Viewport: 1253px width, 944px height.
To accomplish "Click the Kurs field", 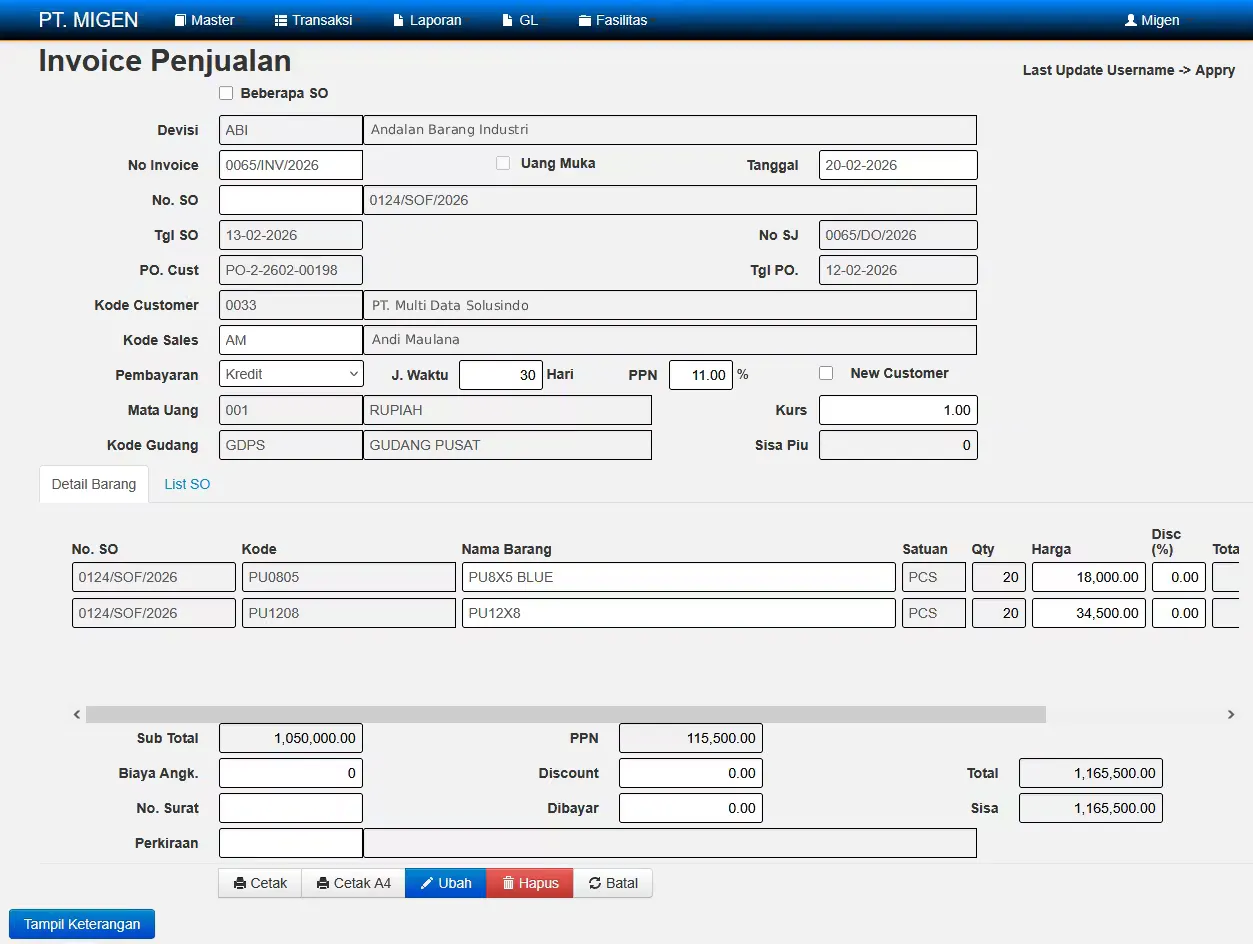I will tap(898, 410).
